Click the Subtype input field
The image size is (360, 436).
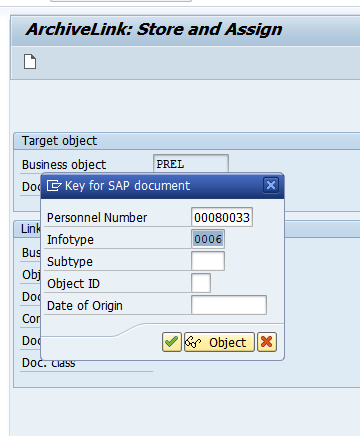(208, 261)
